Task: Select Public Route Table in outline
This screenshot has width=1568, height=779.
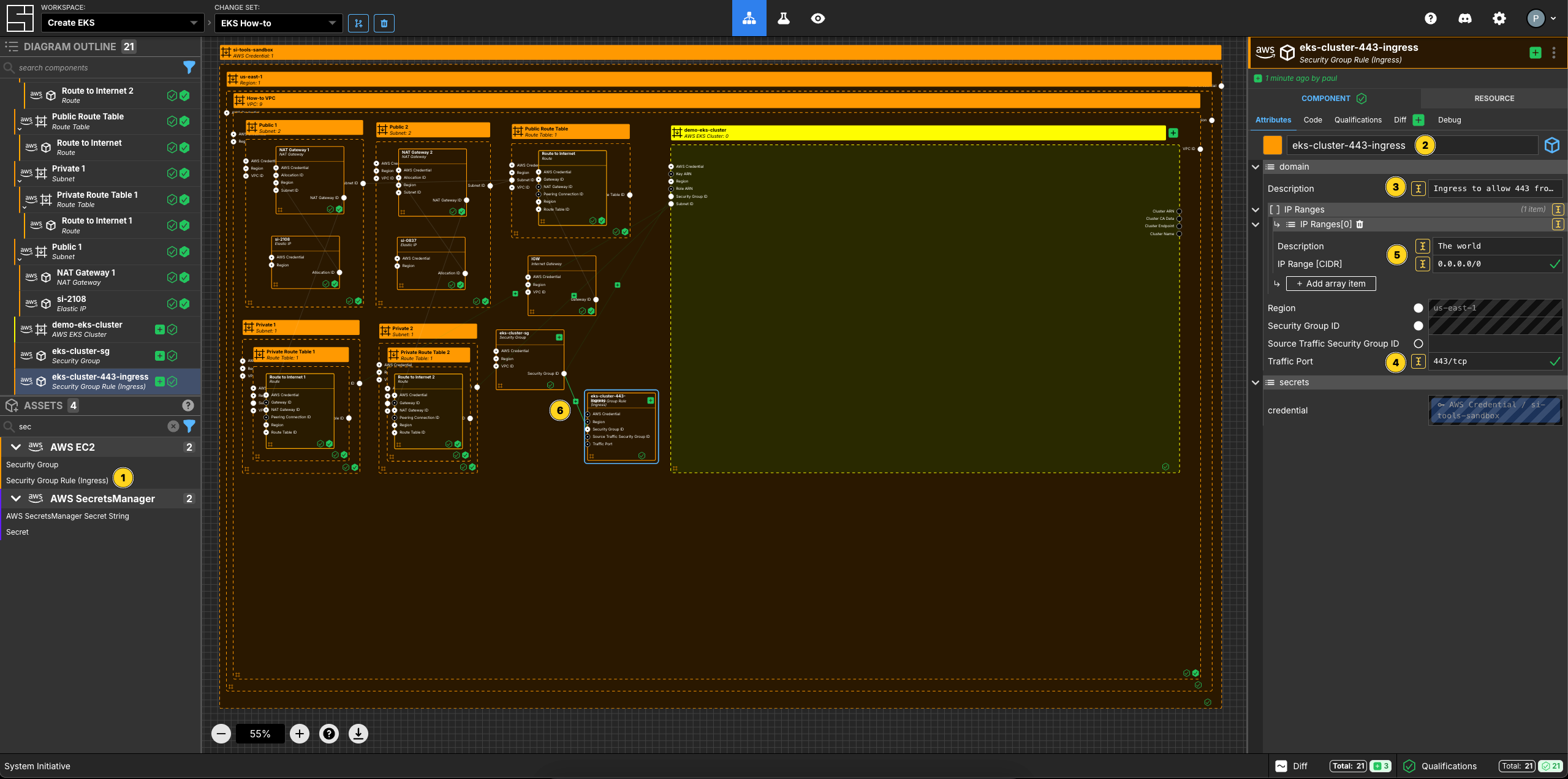Action: click(107, 121)
